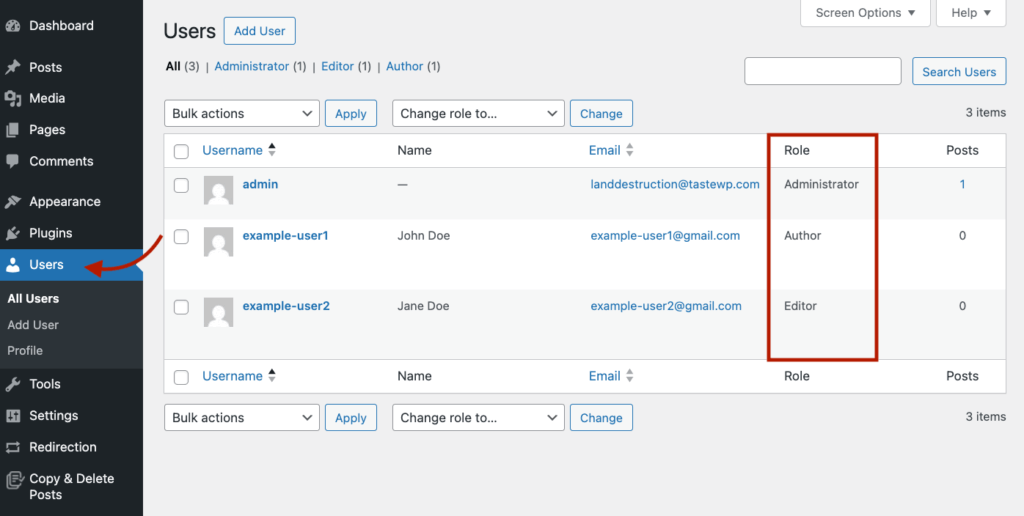Click the Appearance paintbrush icon
This screenshot has height=516, width=1024.
[x=12, y=202]
